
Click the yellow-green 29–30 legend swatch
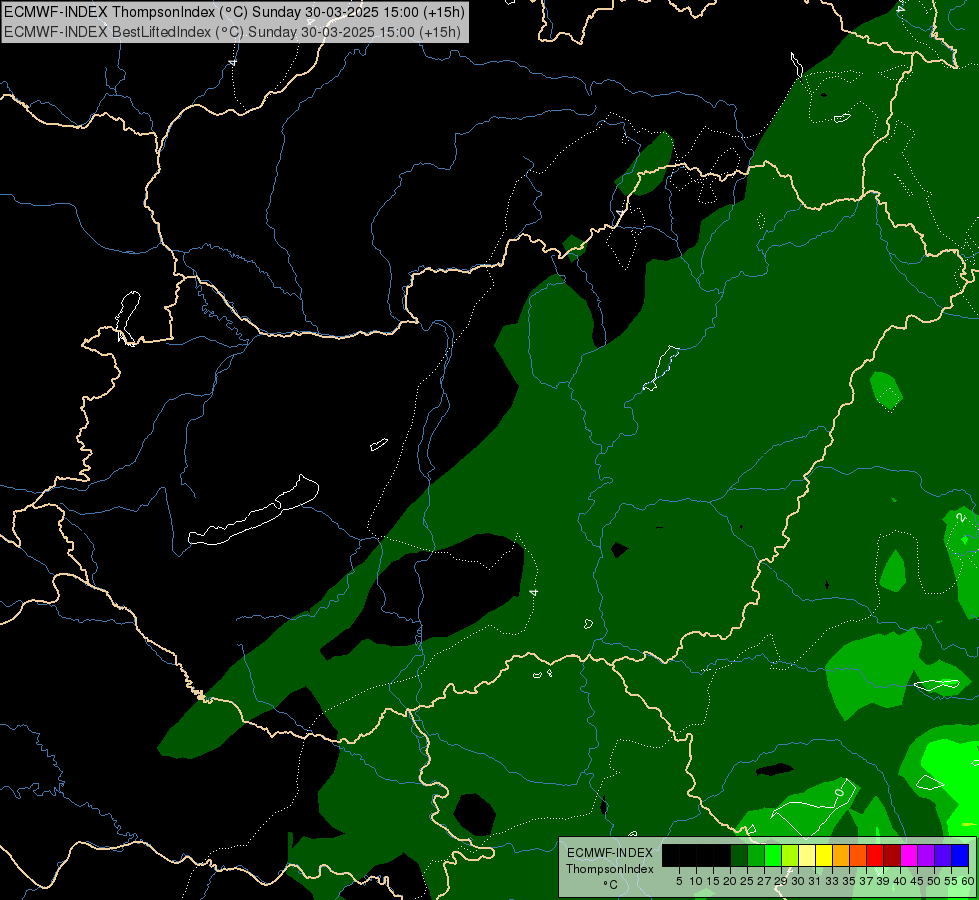click(790, 855)
